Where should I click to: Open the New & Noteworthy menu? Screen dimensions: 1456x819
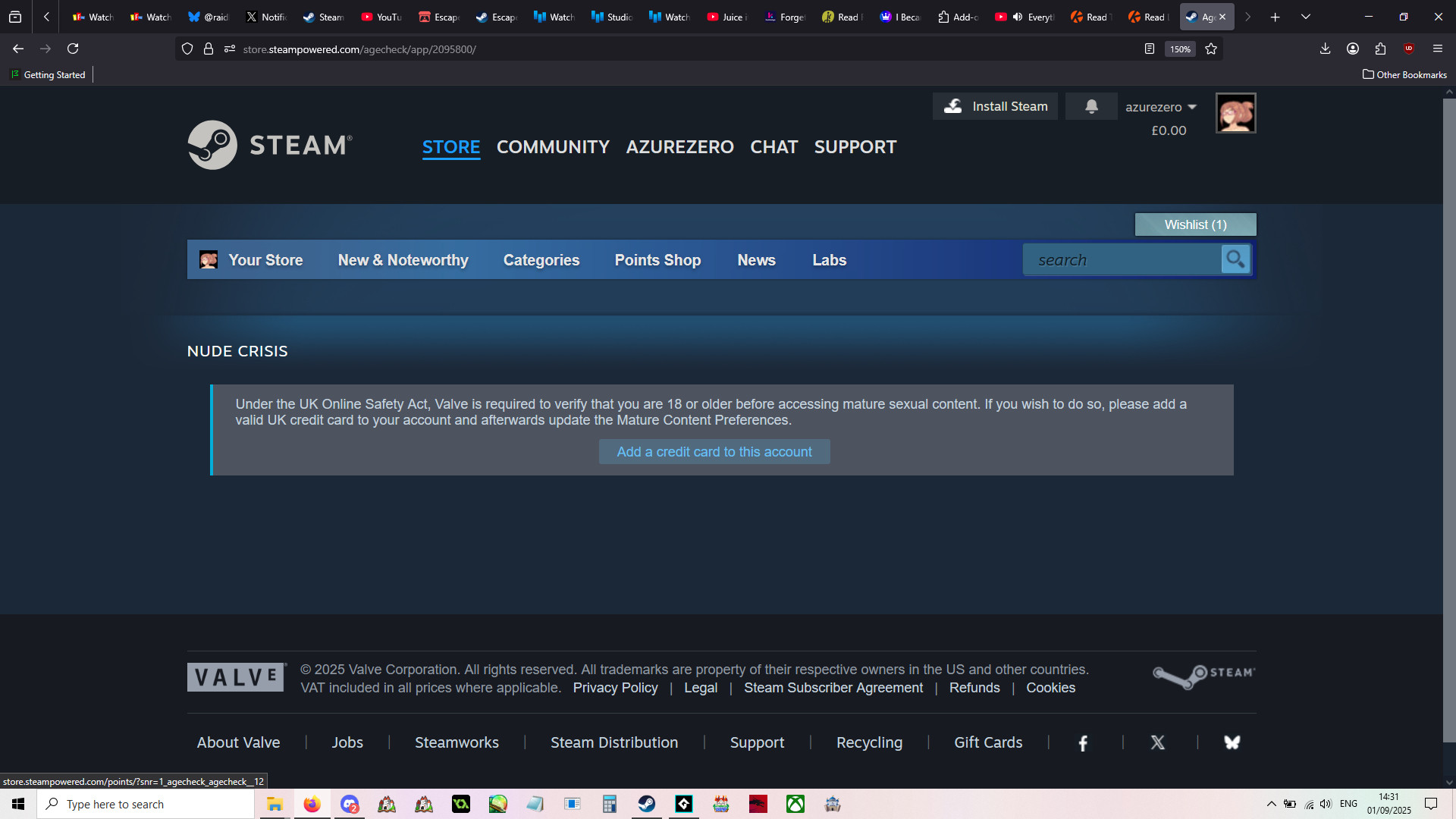403,260
